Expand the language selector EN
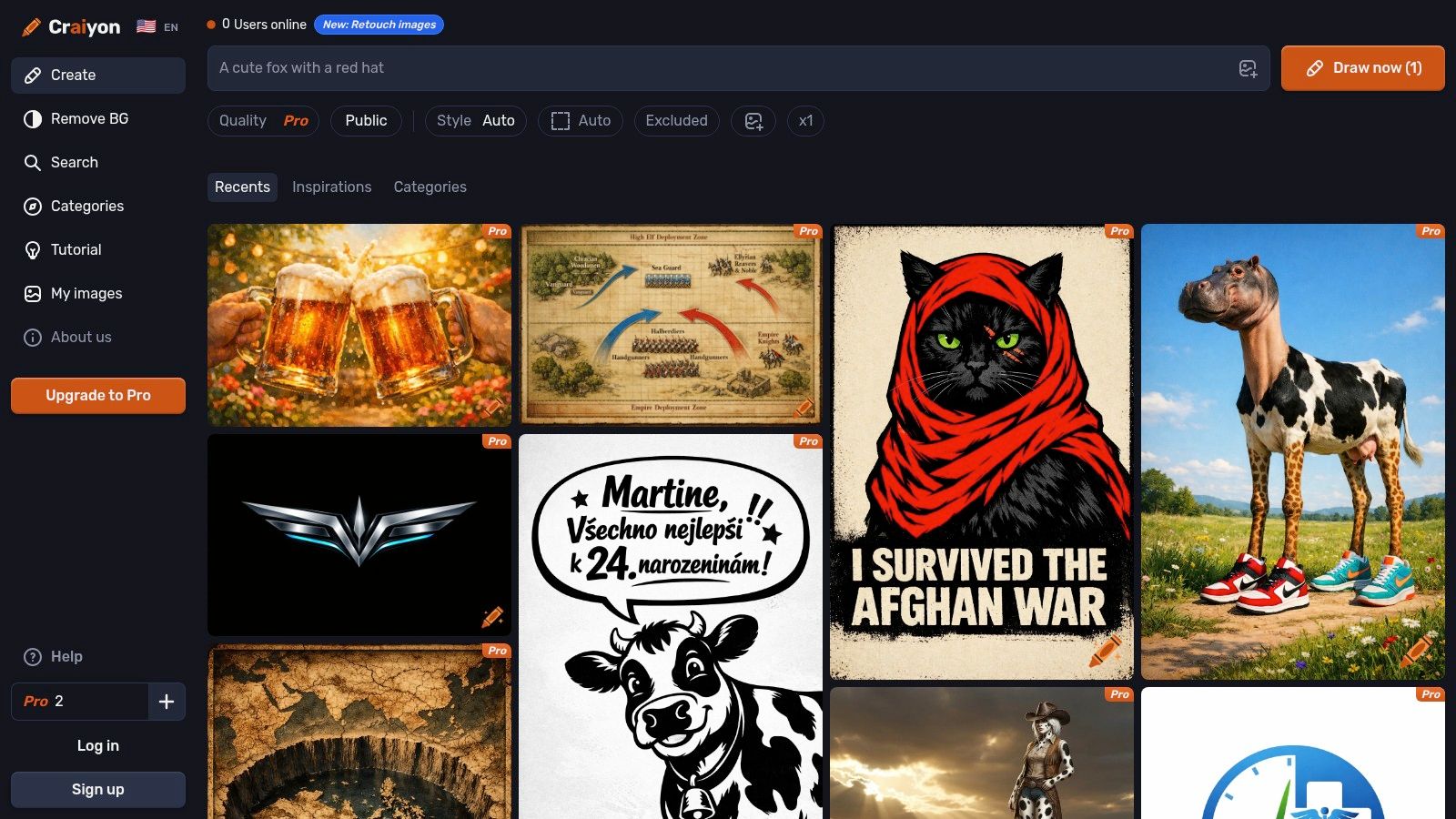Viewport: 1456px width, 819px height. (x=158, y=27)
